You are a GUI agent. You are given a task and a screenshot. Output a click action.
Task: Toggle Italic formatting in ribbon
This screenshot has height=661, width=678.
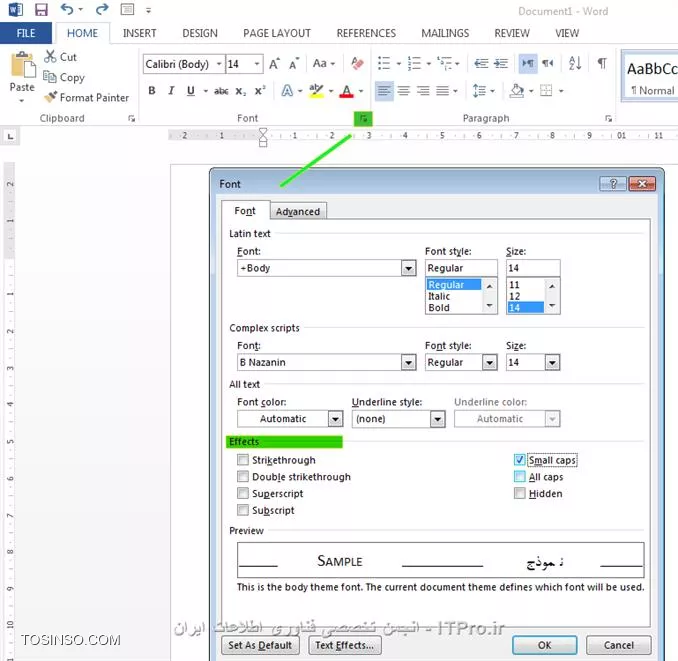[171, 91]
